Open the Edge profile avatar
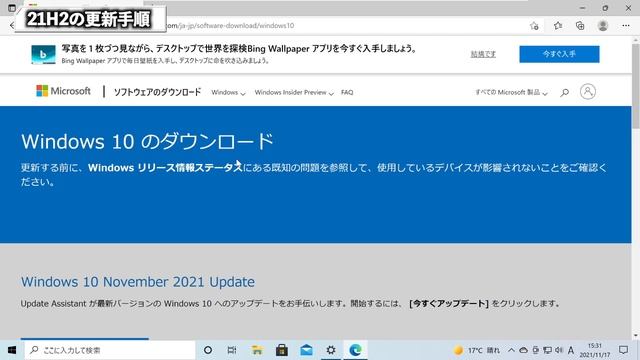 point(602,26)
